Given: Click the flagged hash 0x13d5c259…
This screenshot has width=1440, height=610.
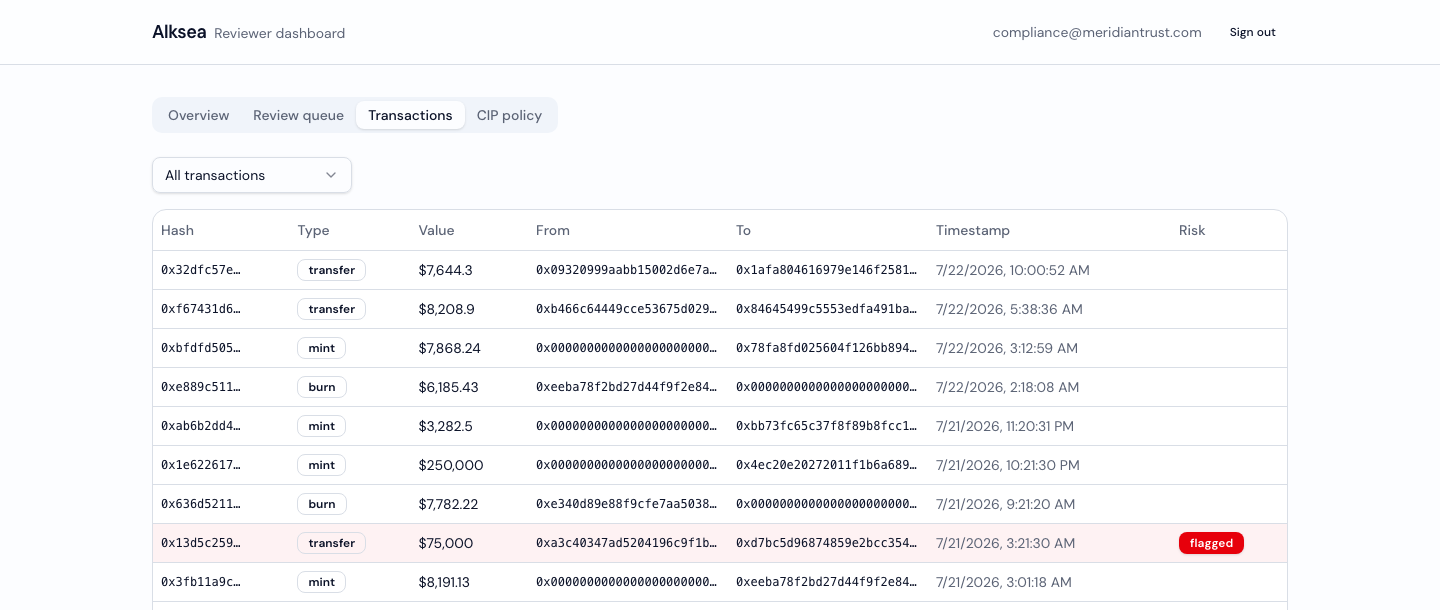Looking at the screenshot, I should (x=201, y=543).
